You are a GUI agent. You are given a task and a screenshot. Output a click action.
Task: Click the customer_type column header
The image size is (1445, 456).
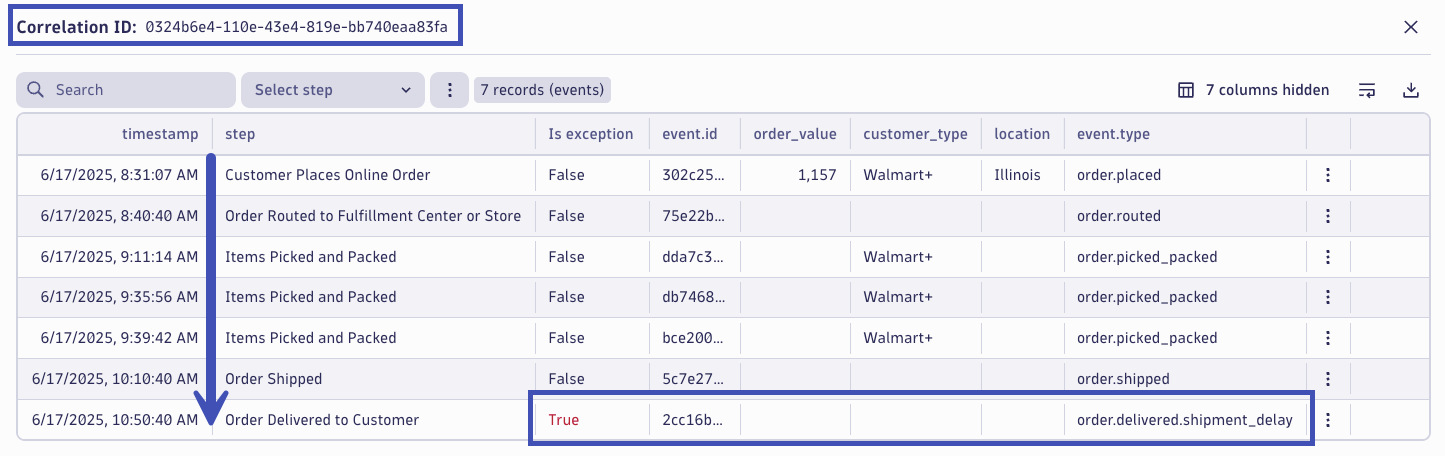(916, 133)
